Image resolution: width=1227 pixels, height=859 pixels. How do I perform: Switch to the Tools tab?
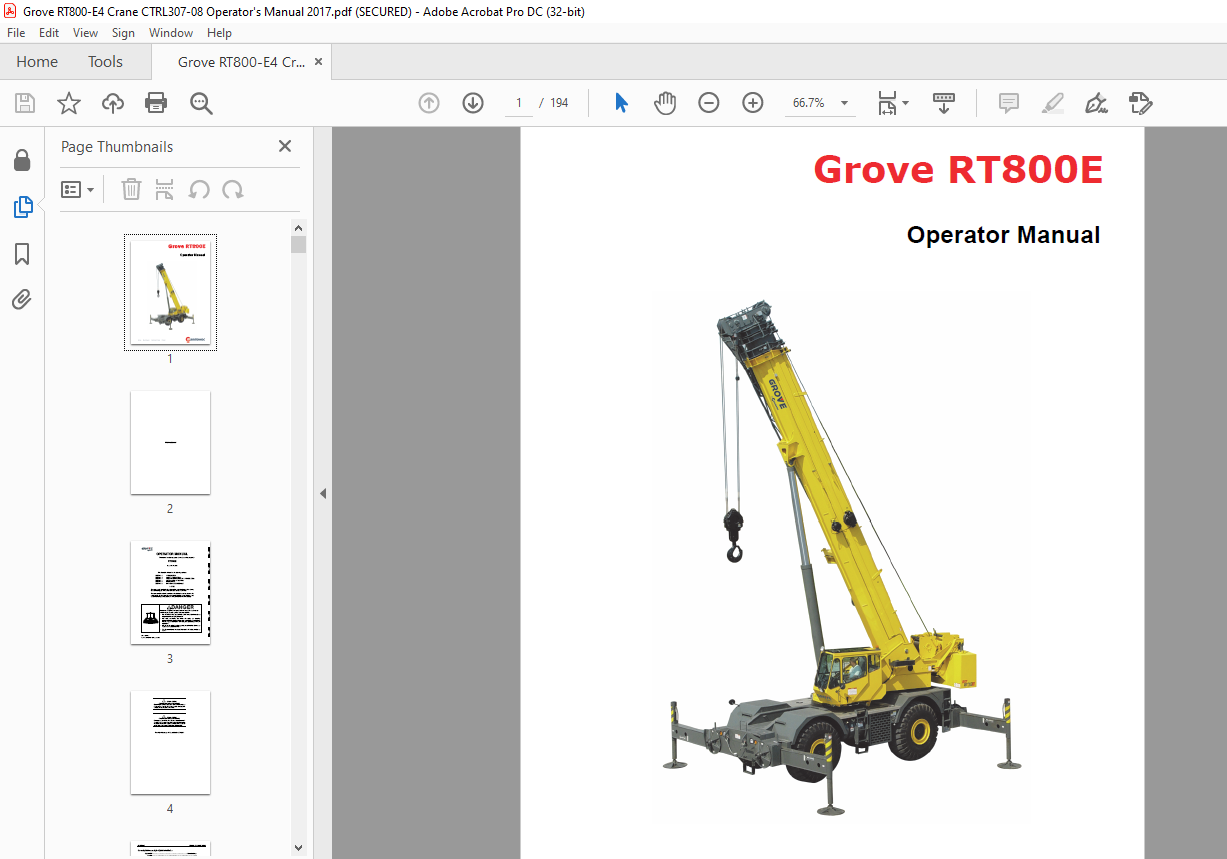coord(105,62)
